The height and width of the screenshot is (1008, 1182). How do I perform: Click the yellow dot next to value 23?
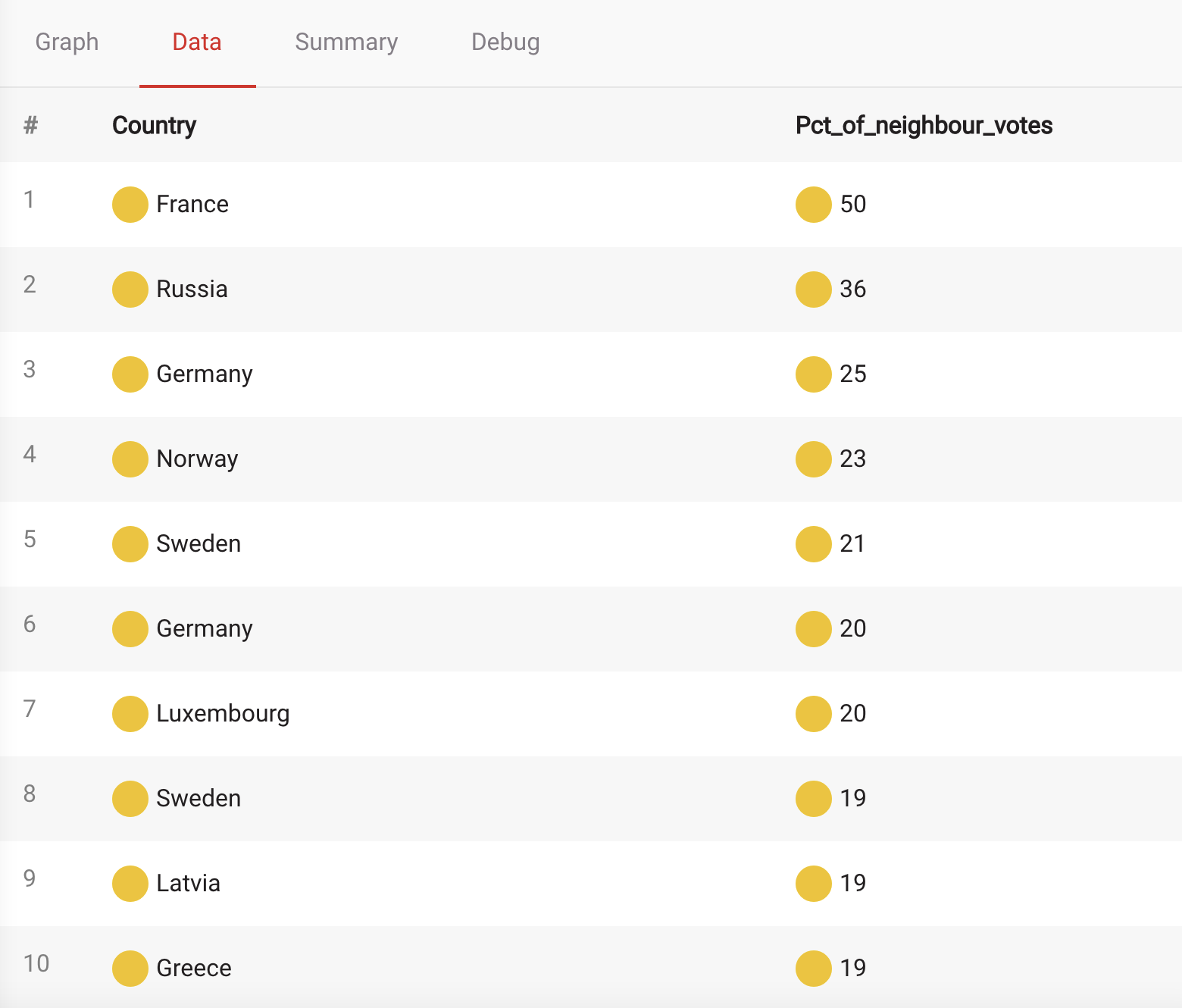coord(814,459)
